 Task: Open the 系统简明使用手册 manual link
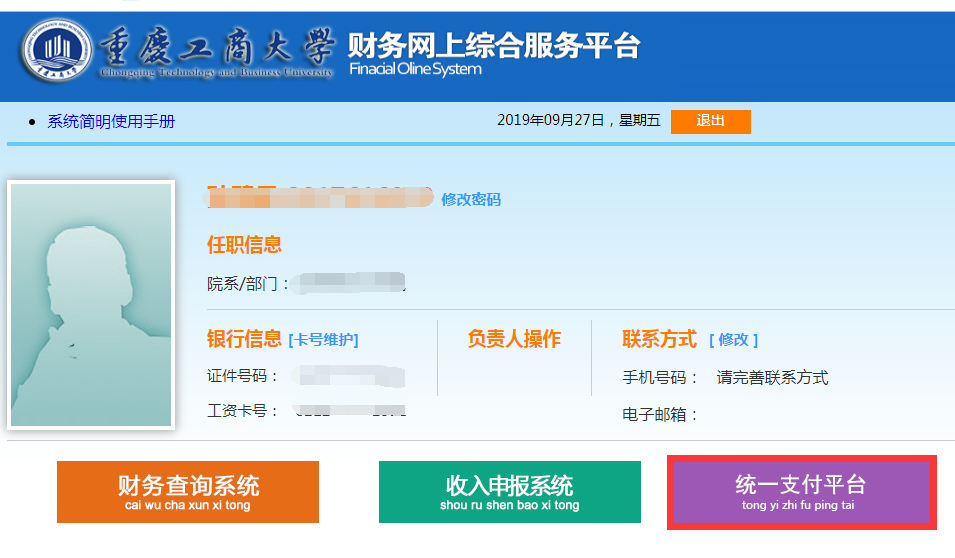click(111, 121)
